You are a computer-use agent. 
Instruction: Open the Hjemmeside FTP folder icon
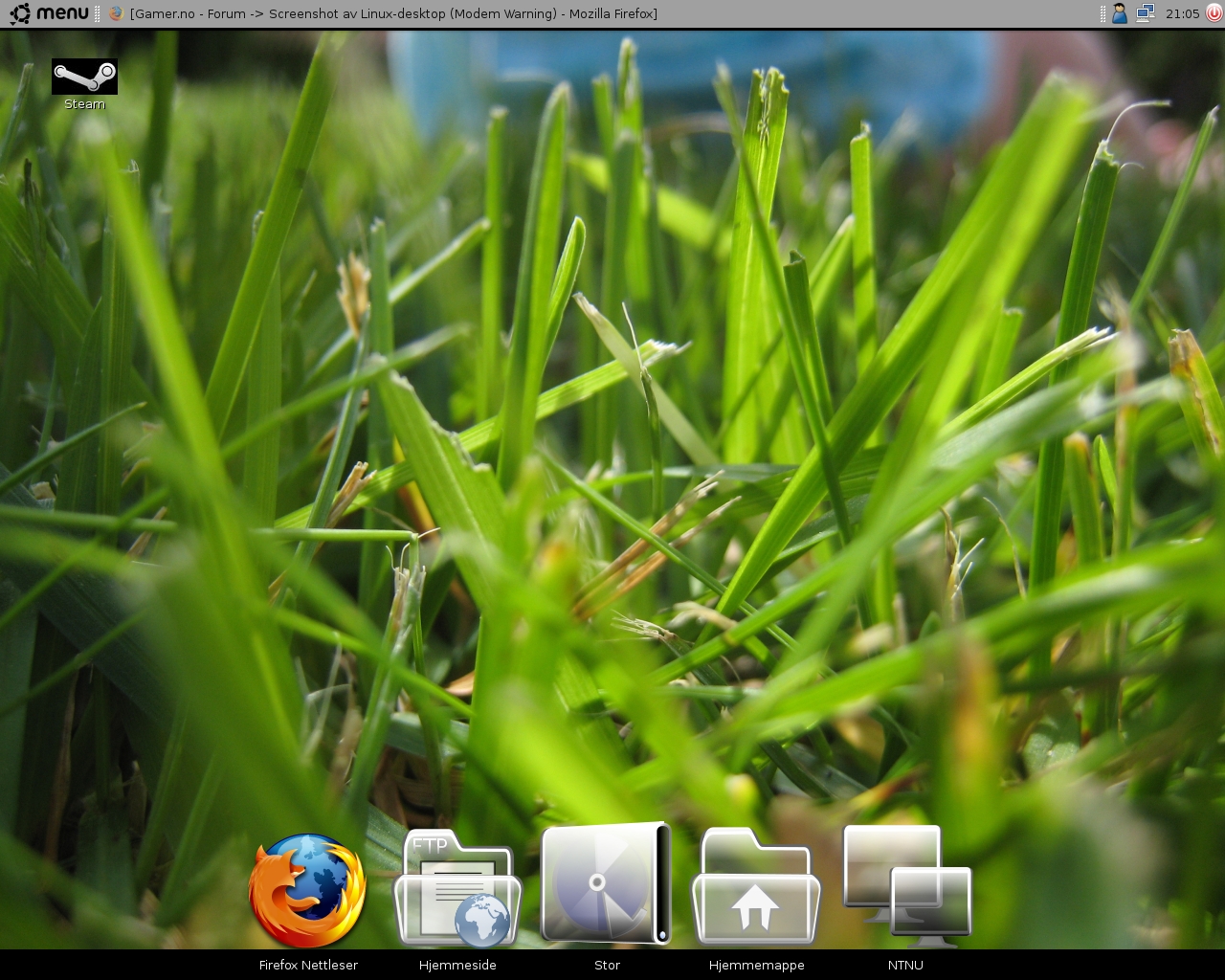[x=457, y=887]
